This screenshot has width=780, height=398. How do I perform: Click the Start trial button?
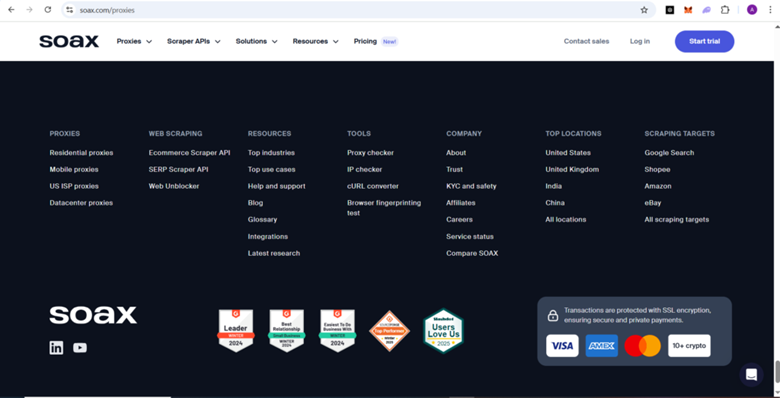point(704,41)
